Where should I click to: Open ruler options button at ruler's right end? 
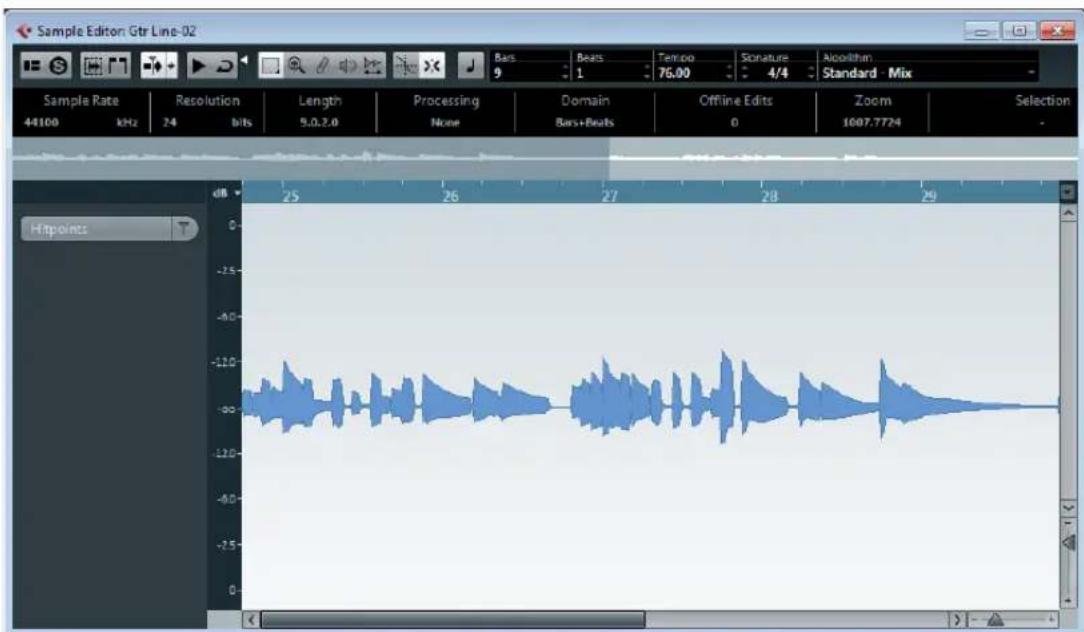tap(1068, 192)
